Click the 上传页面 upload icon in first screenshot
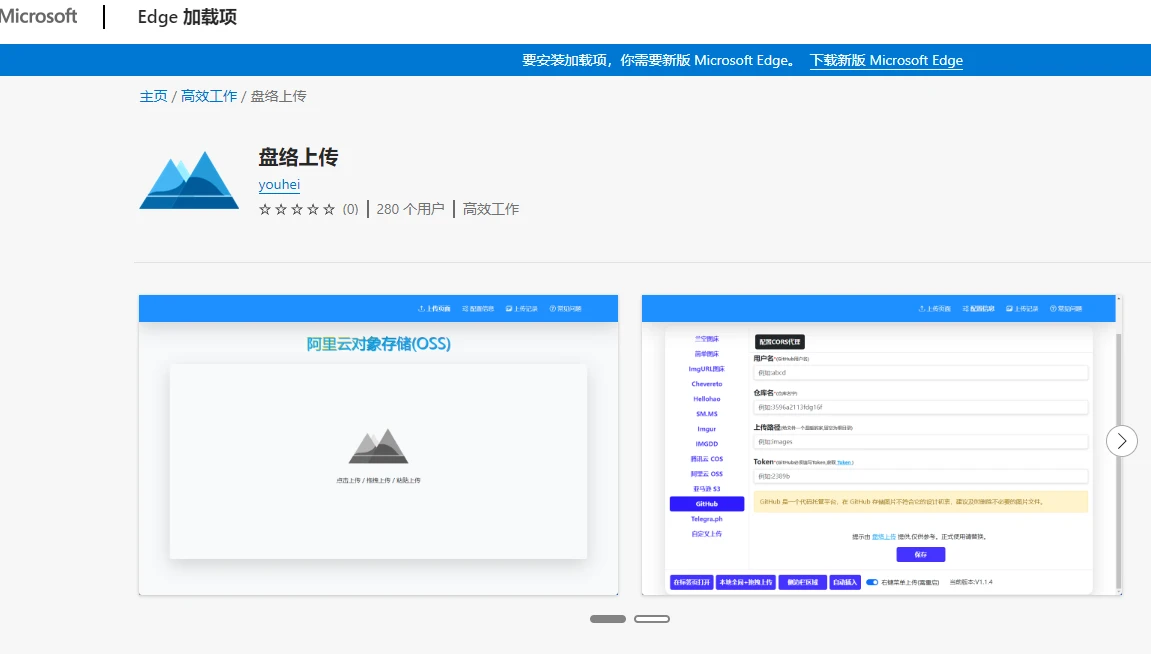The image size is (1151, 654). click(x=421, y=308)
